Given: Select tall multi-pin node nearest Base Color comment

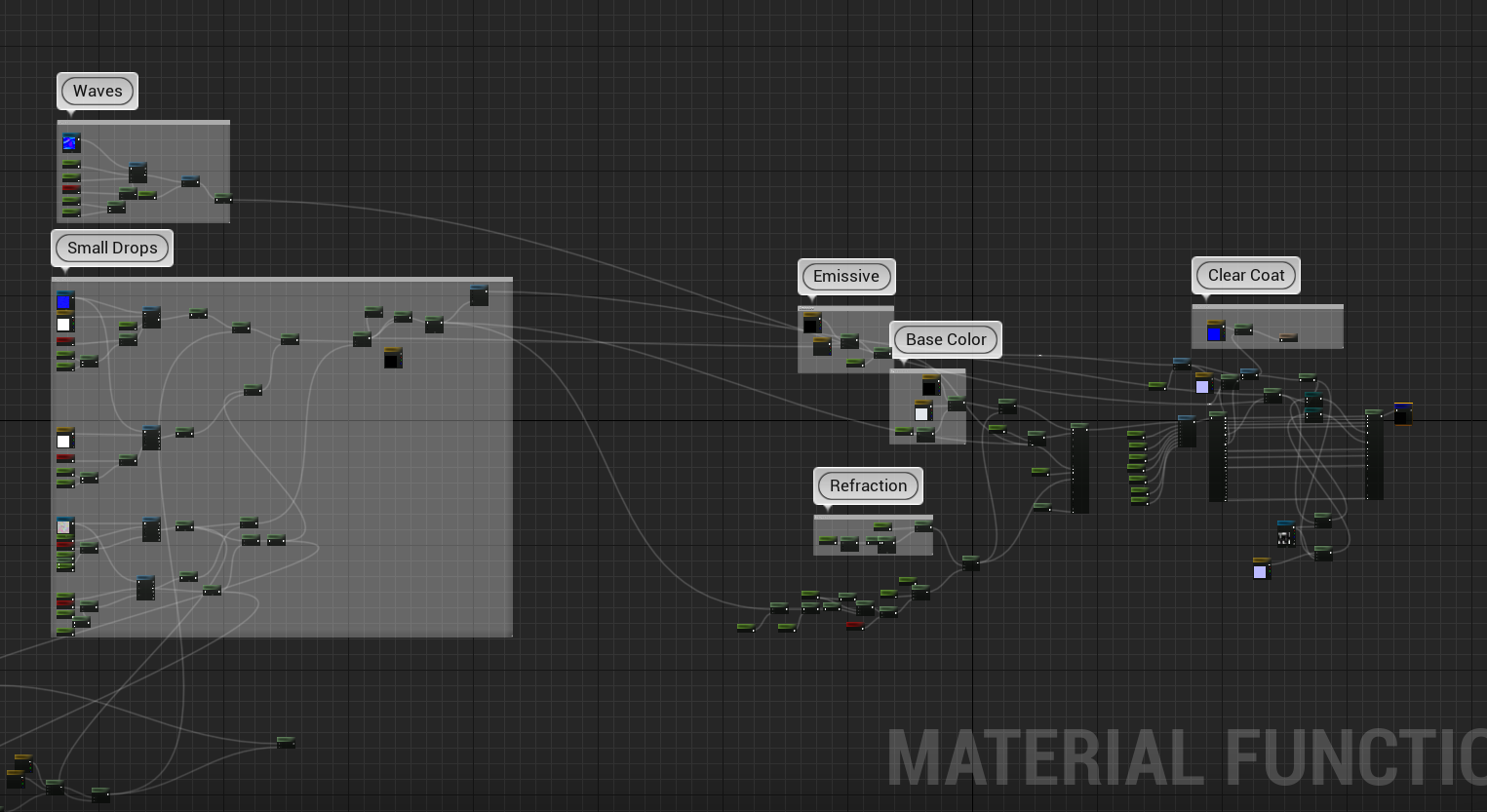Looking at the screenshot, I should click(1079, 468).
